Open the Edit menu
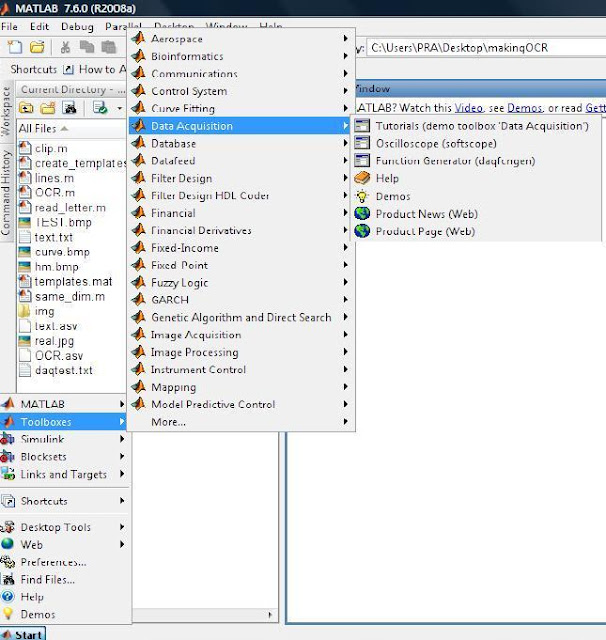Viewport: 606px width, 640px height. click(39, 27)
